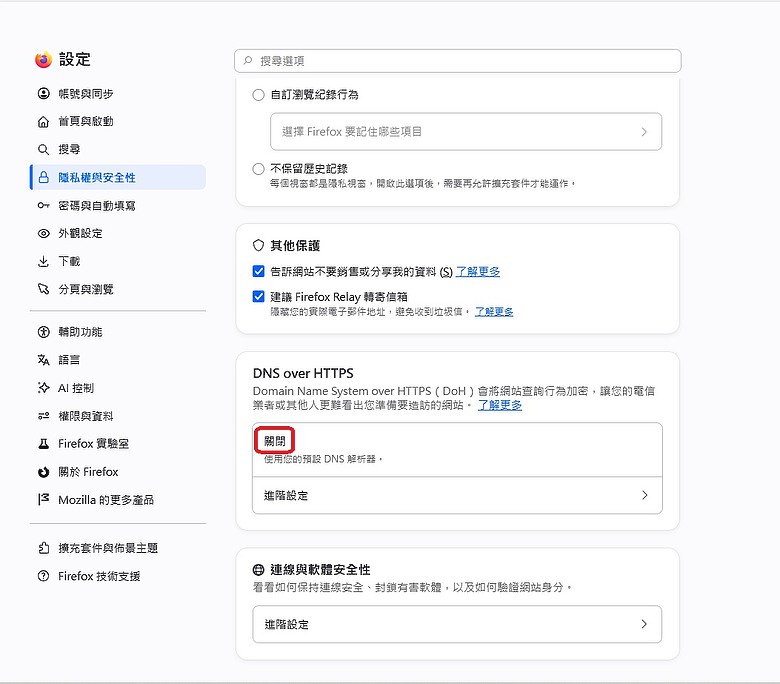Open the 帳號與同步 settings page
Image resolution: width=780 pixels, height=684 pixels.
(118, 94)
